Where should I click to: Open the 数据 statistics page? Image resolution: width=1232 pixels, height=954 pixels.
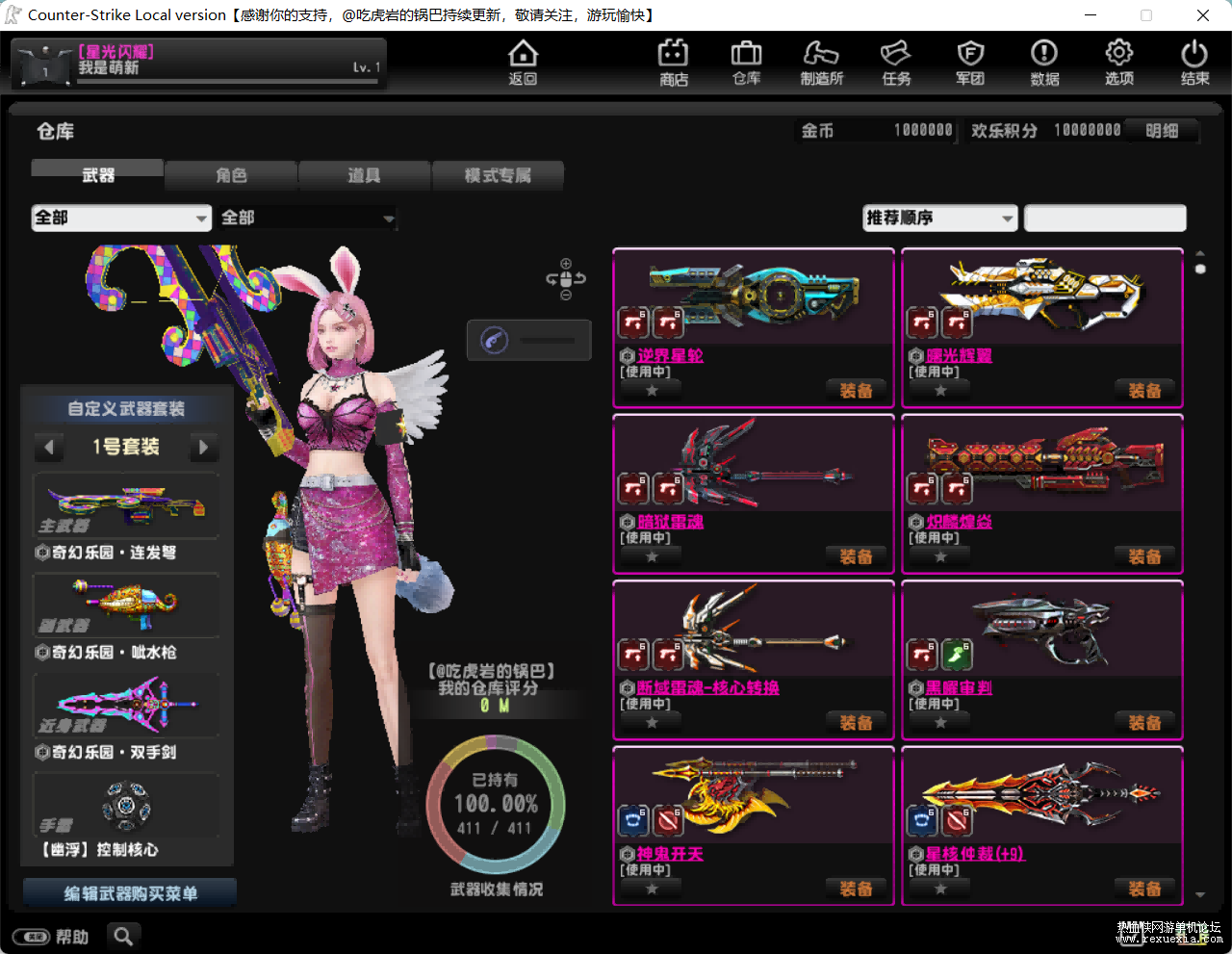(1044, 64)
